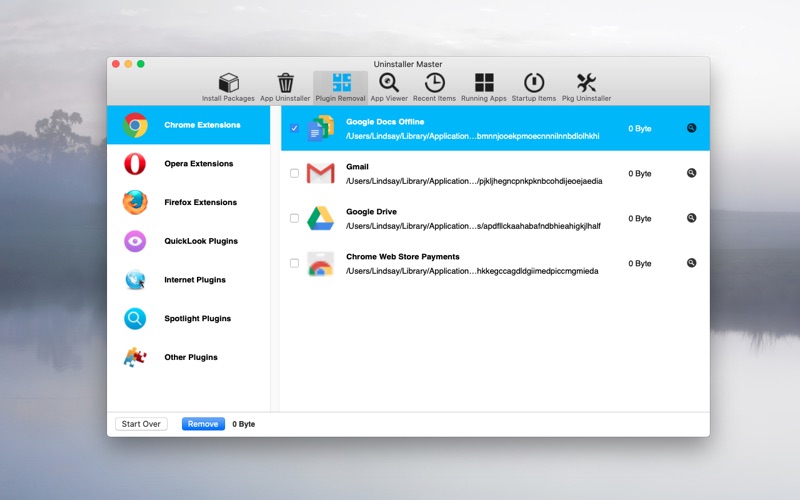This screenshot has height=500, width=800.
Task: Click the Google Docs Offline path text
Action: click(472, 136)
